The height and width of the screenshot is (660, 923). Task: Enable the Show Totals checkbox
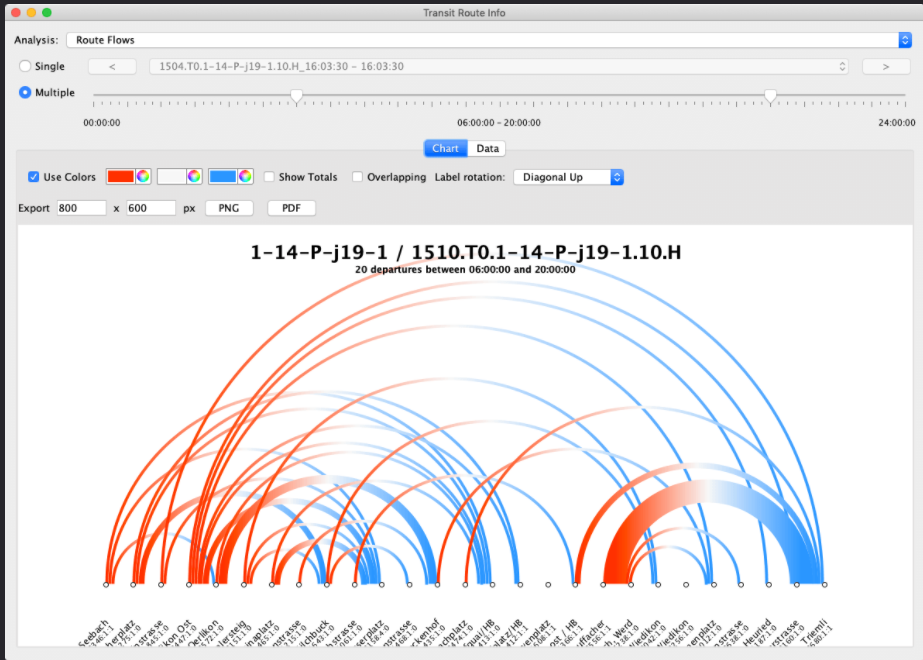click(269, 177)
